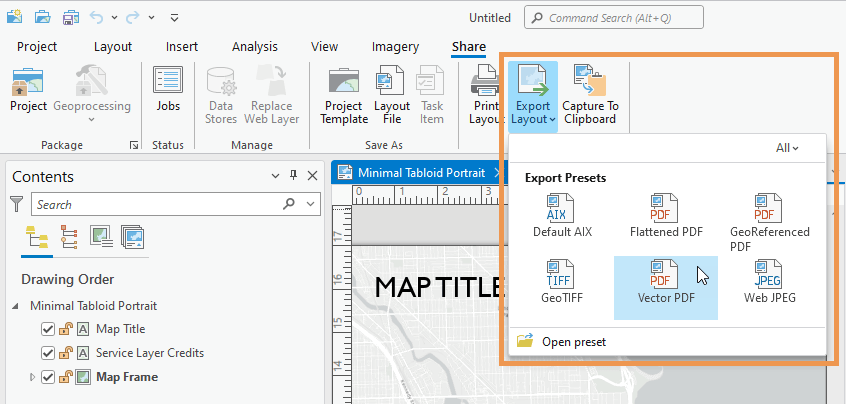Choose the Vector PDF export preset

(666, 287)
